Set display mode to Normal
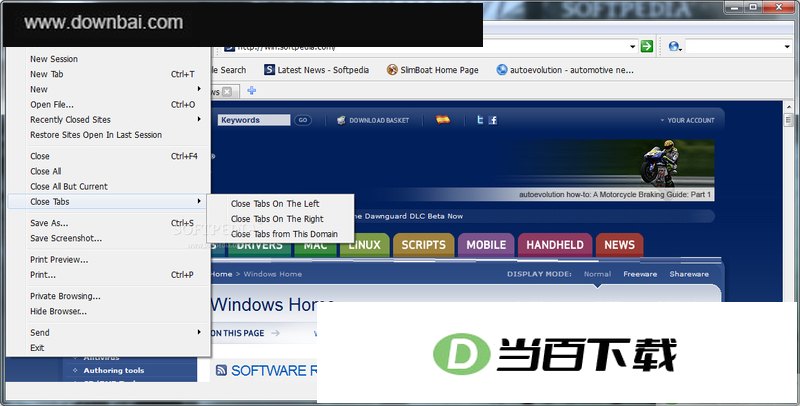The height and width of the screenshot is (406, 800). point(597,274)
